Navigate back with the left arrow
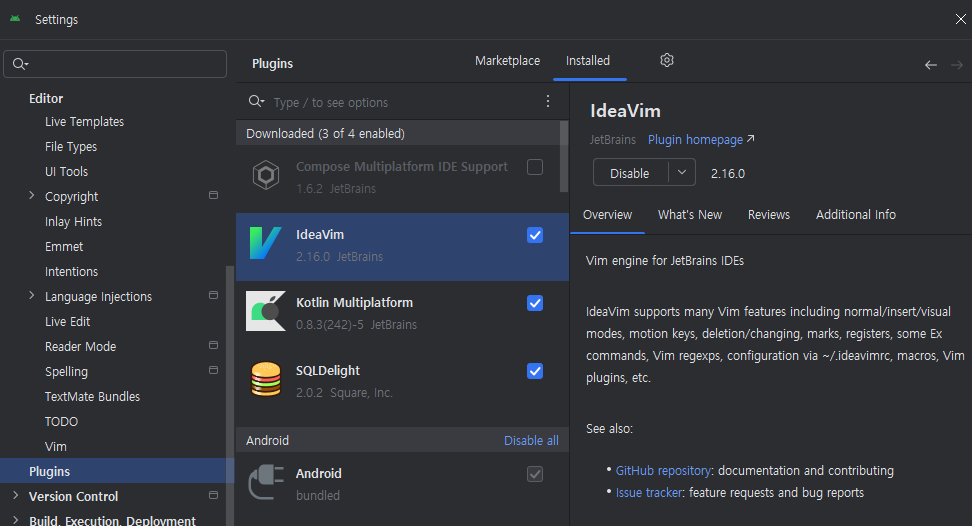Image resolution: width=972 pixels, height=526 pixels. 930,65
